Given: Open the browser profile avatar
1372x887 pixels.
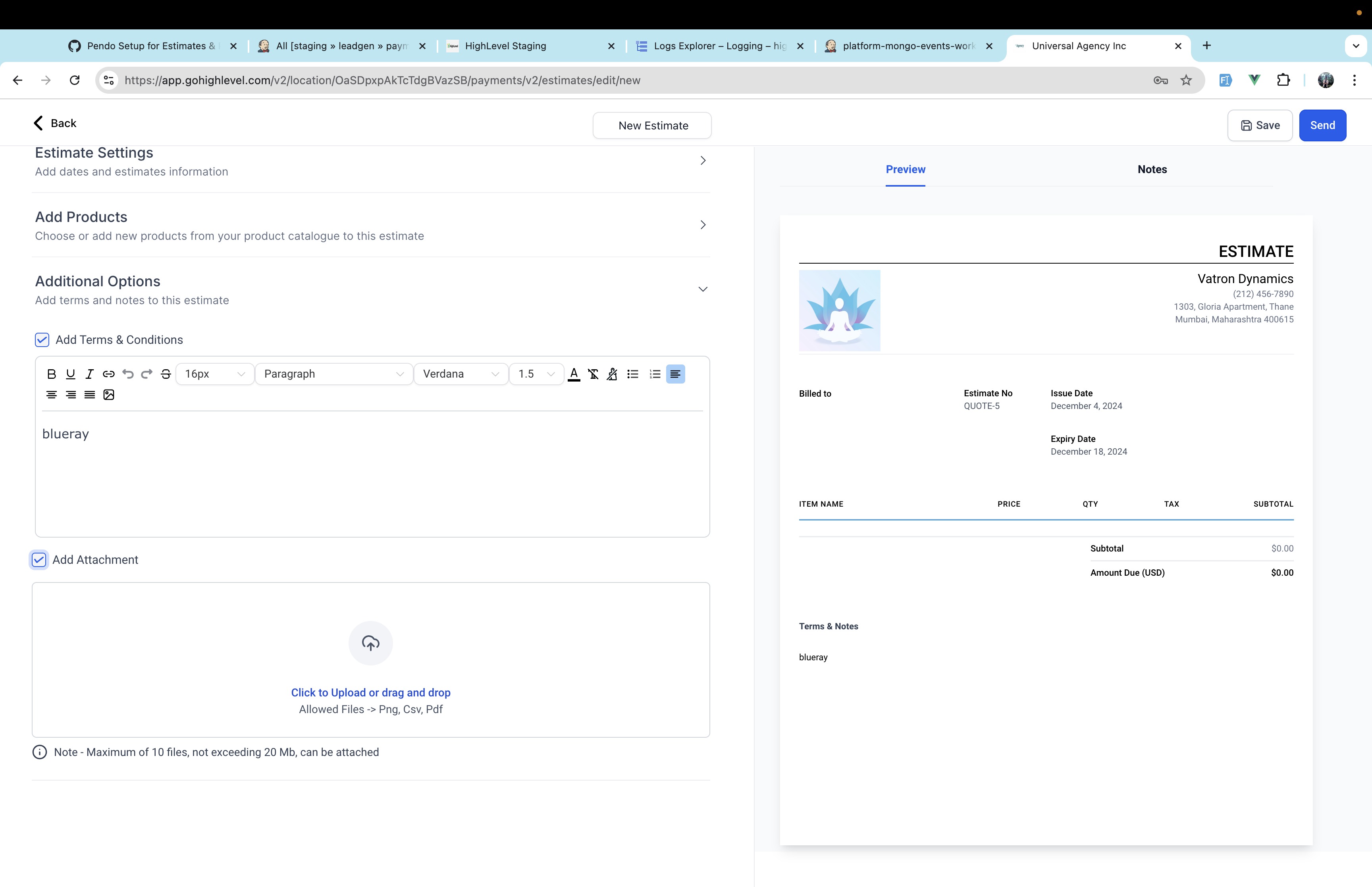Looking at the screenshot, I should pos(1326,80).
